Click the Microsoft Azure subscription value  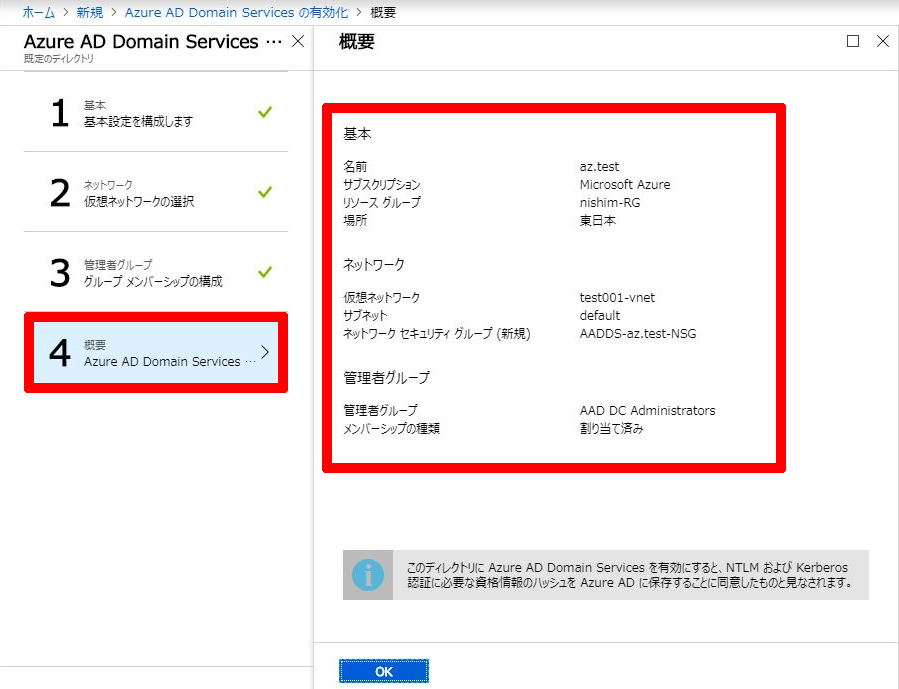[625, 185]
